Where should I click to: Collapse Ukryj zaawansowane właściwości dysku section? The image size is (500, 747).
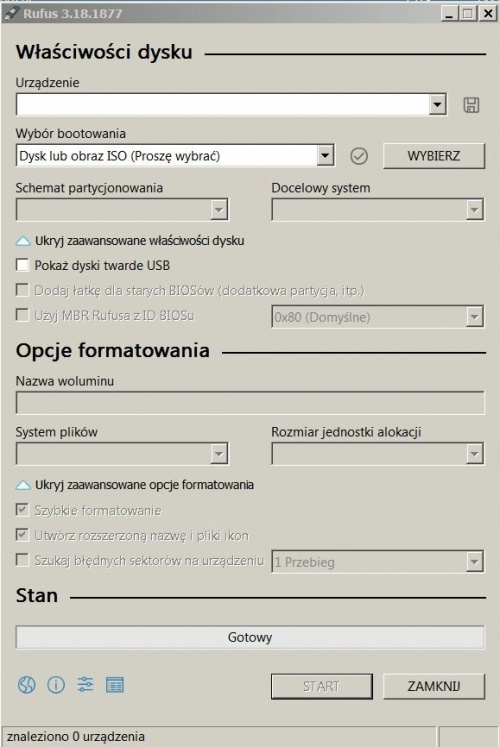[130, 241]
